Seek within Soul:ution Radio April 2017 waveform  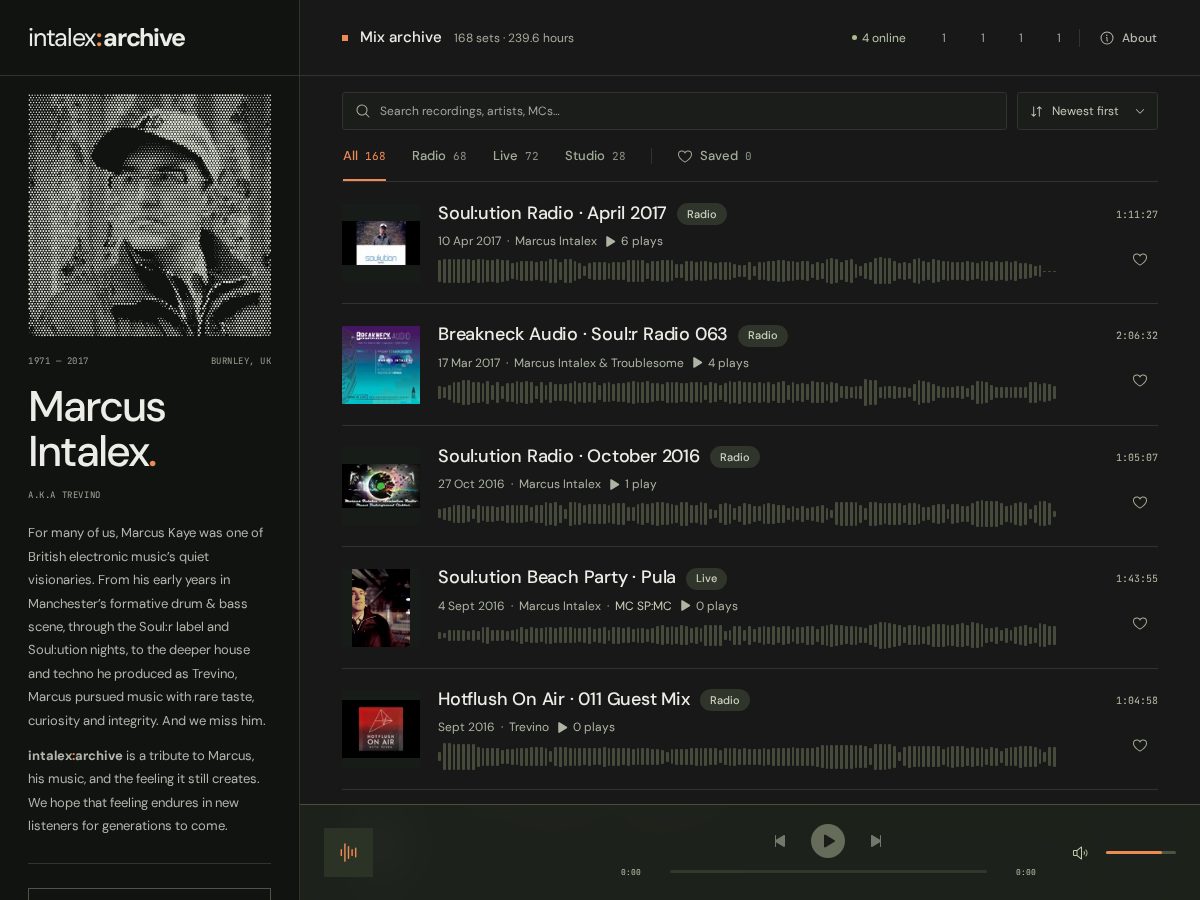747,270
